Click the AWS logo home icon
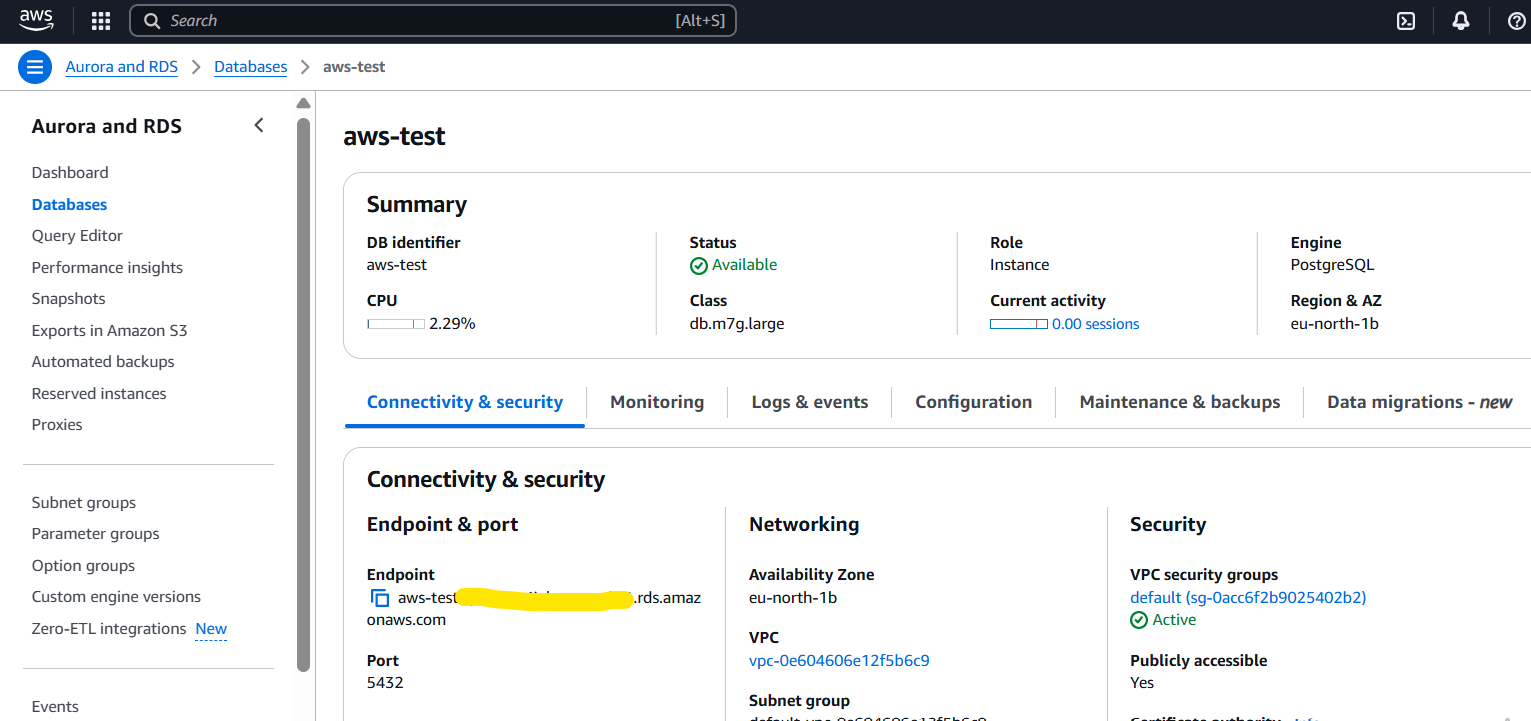 click(36, 20)
